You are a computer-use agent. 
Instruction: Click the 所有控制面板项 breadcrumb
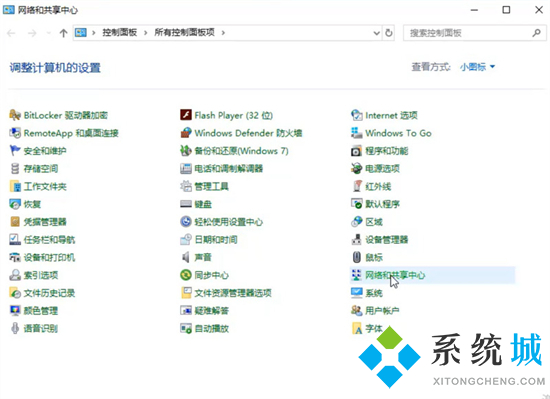tap(185, 33)
